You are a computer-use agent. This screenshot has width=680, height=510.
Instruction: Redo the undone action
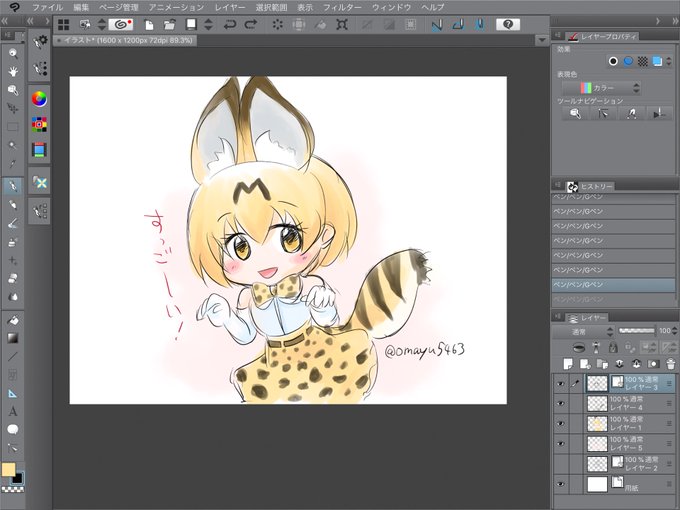click(x=251, y=25)
